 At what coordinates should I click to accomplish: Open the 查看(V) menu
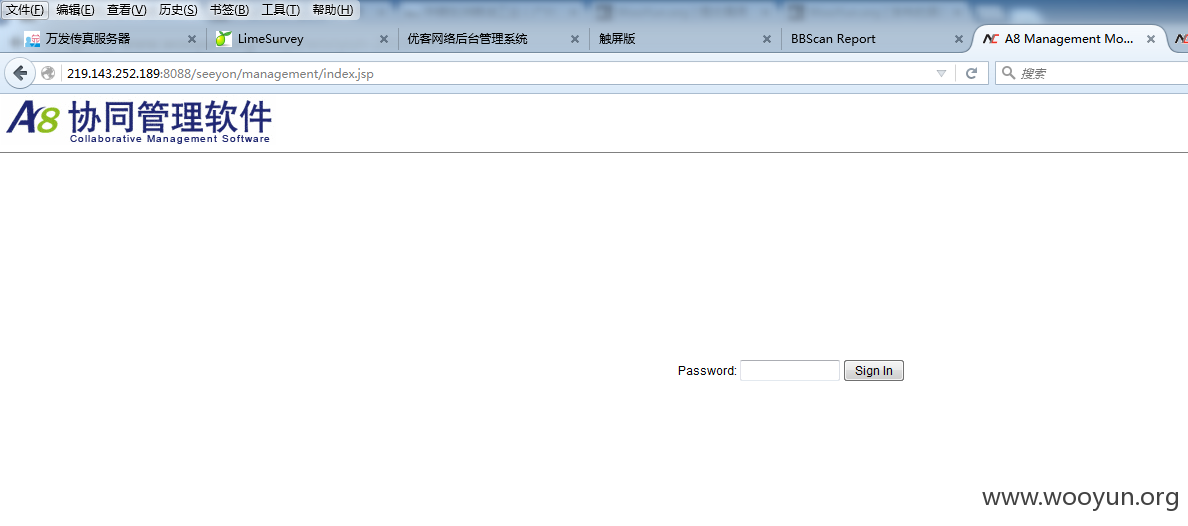(x=127, y=10)
